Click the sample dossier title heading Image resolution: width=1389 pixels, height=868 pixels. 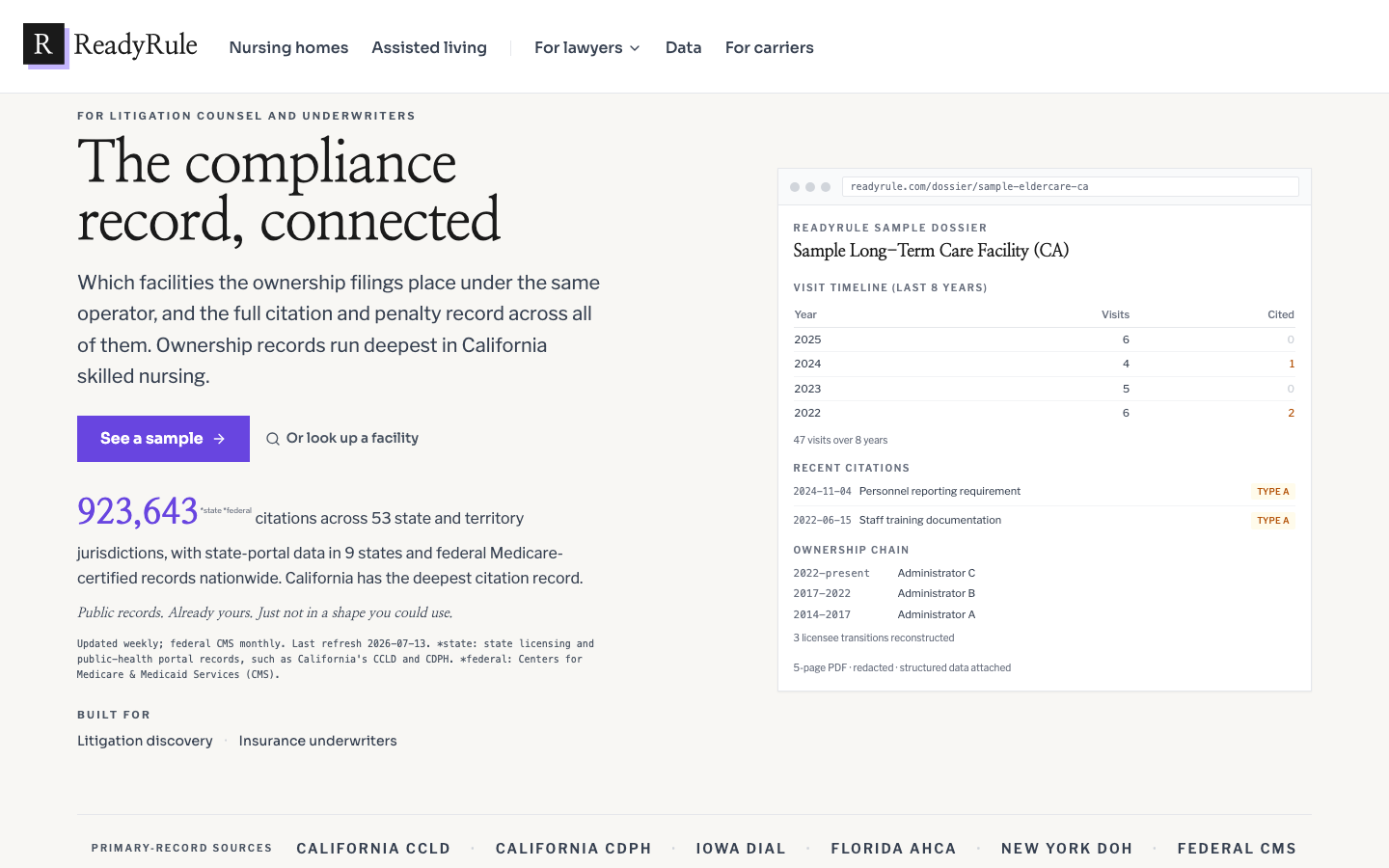931,251
